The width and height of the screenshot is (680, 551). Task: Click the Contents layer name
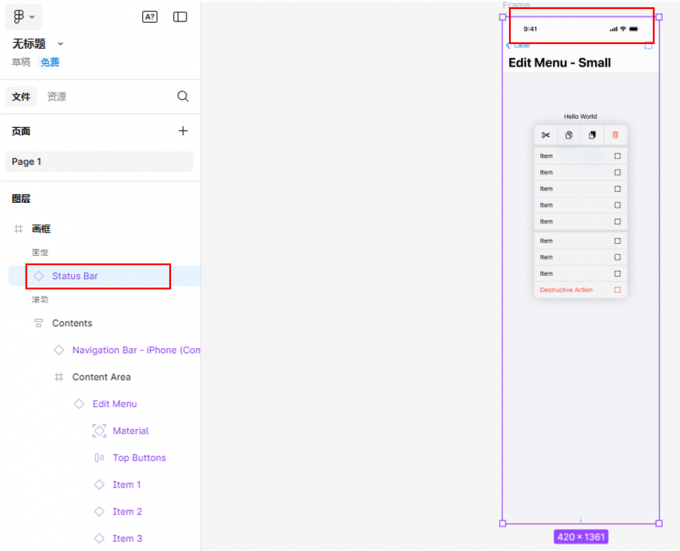72,323
